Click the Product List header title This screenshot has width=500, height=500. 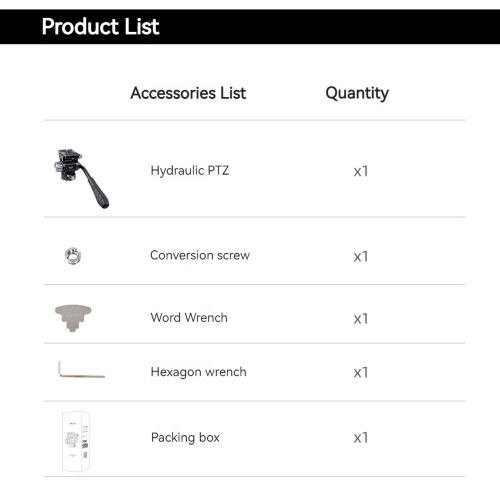pos(100,27)
